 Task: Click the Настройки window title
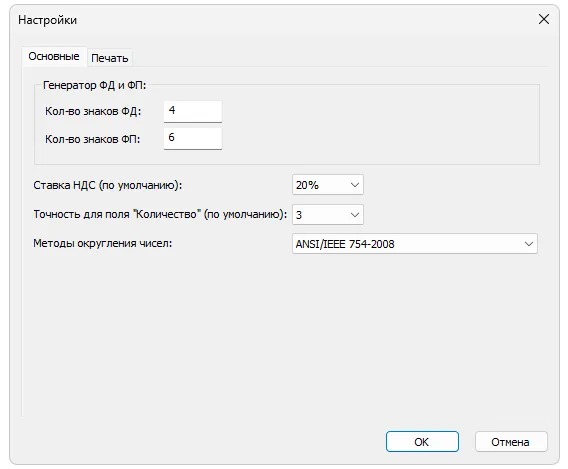coord(47,20)
